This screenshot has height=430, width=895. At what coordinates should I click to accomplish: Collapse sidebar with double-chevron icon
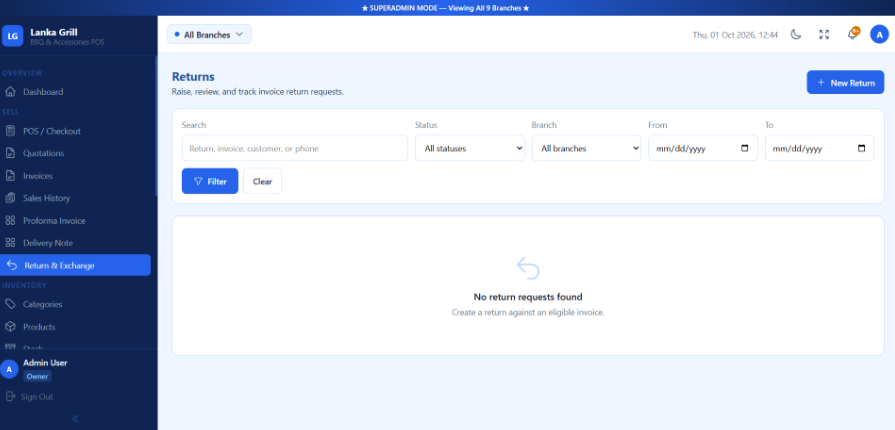click(75, 419)
